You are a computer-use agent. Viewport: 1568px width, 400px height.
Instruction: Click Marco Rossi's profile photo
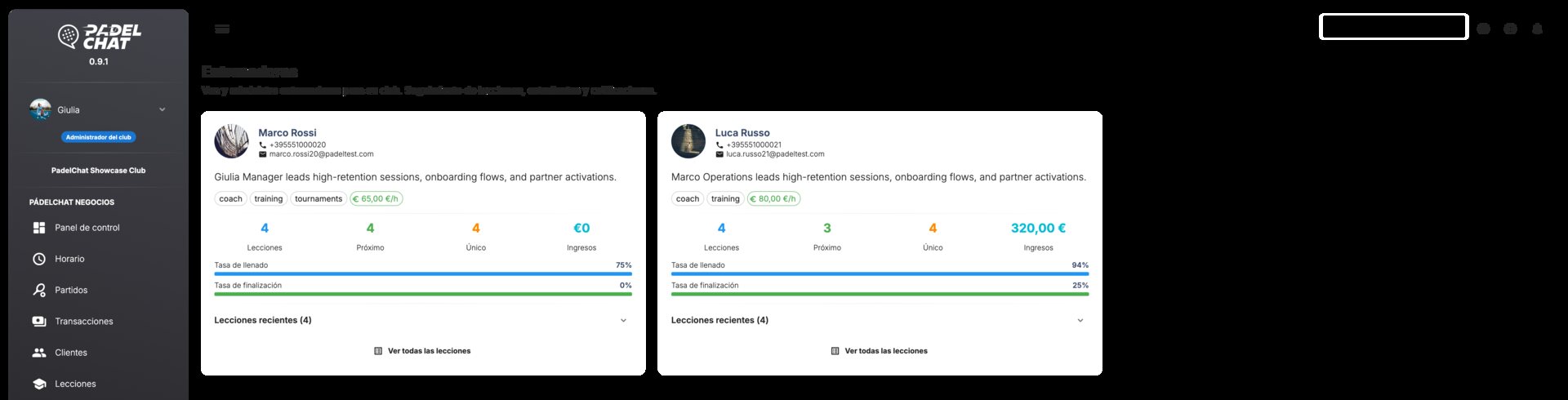[231, 141]
